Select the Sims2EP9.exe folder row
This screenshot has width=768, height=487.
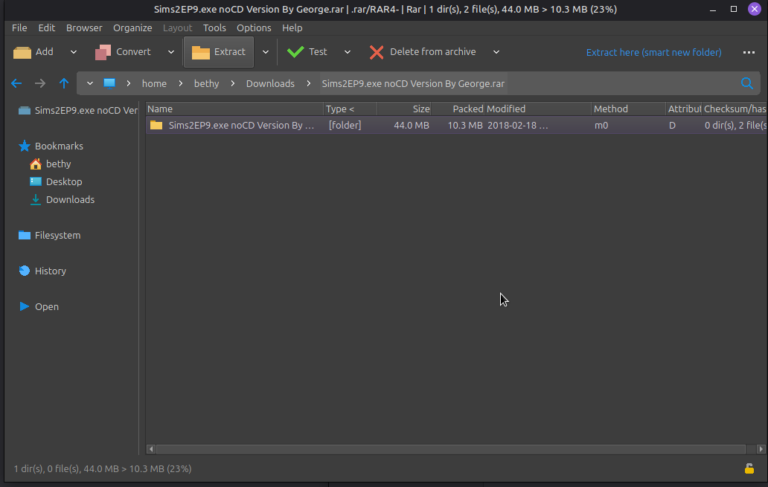tap(240, 125)
